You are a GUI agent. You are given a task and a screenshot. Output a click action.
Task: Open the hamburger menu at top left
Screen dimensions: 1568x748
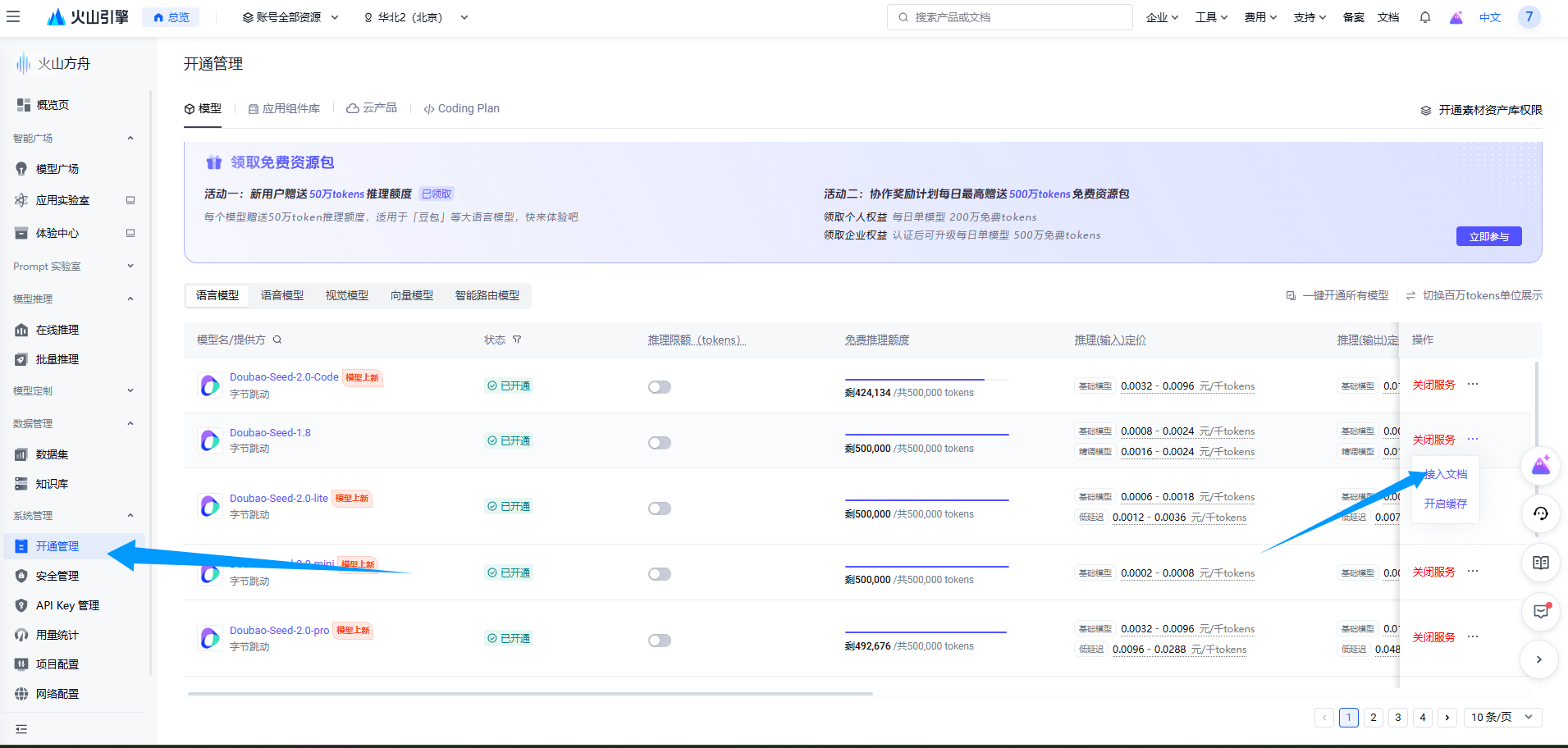coord(13,16)
